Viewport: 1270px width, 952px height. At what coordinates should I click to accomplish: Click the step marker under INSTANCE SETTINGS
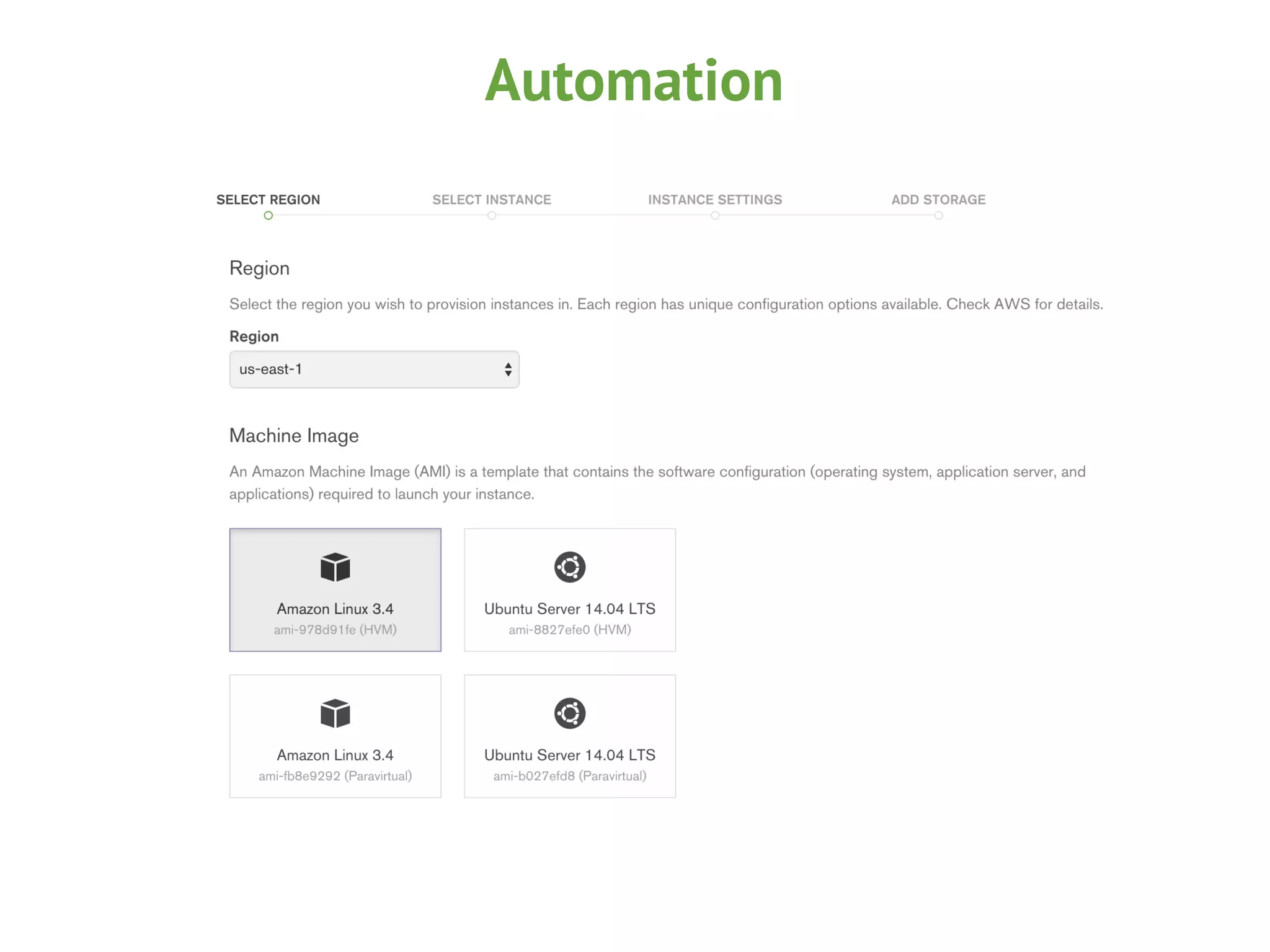coord(715,216)
